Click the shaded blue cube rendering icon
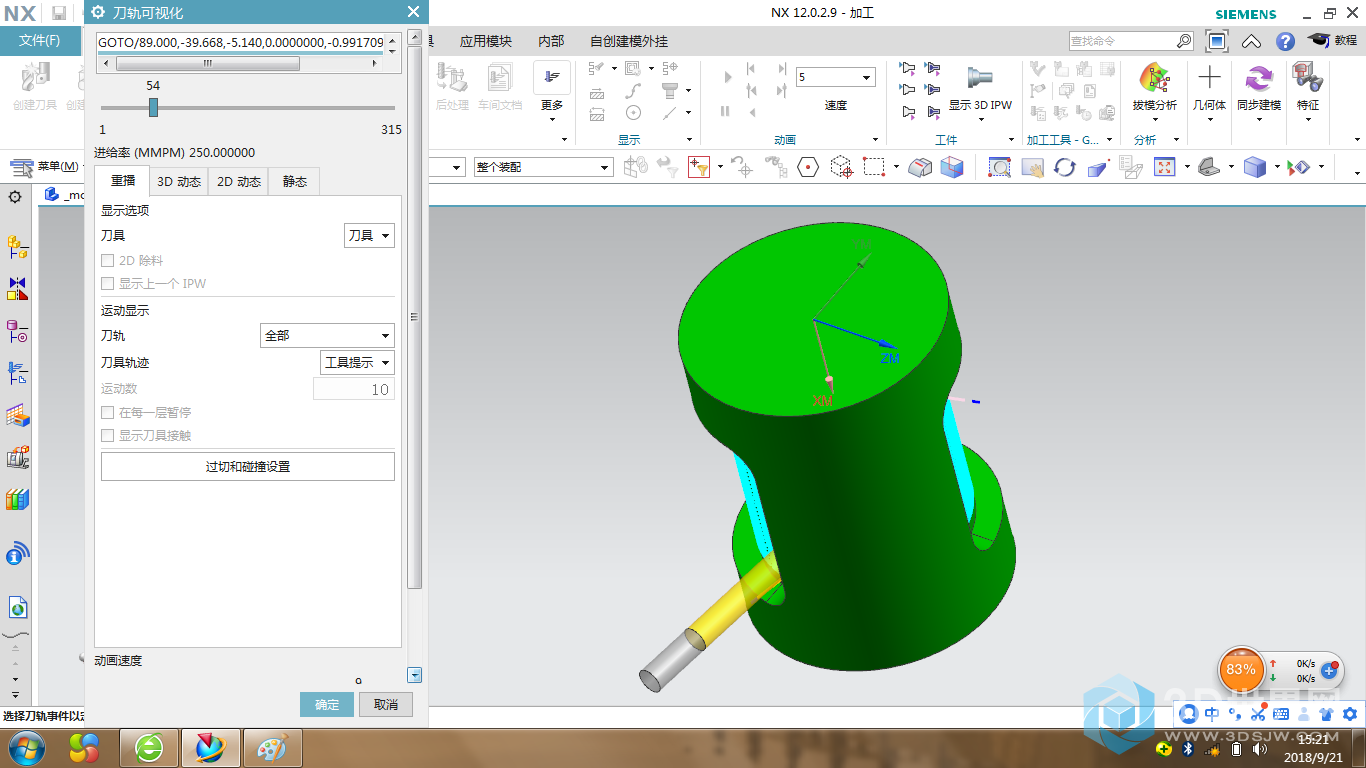The image size is (1366, 768). point(1254,167)
